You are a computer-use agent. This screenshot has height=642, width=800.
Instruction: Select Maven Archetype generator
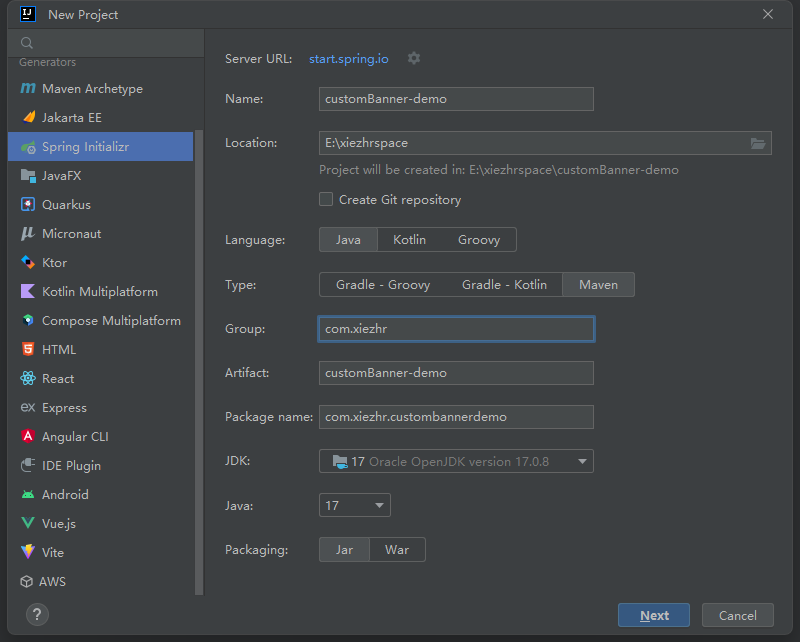point(101,89)
